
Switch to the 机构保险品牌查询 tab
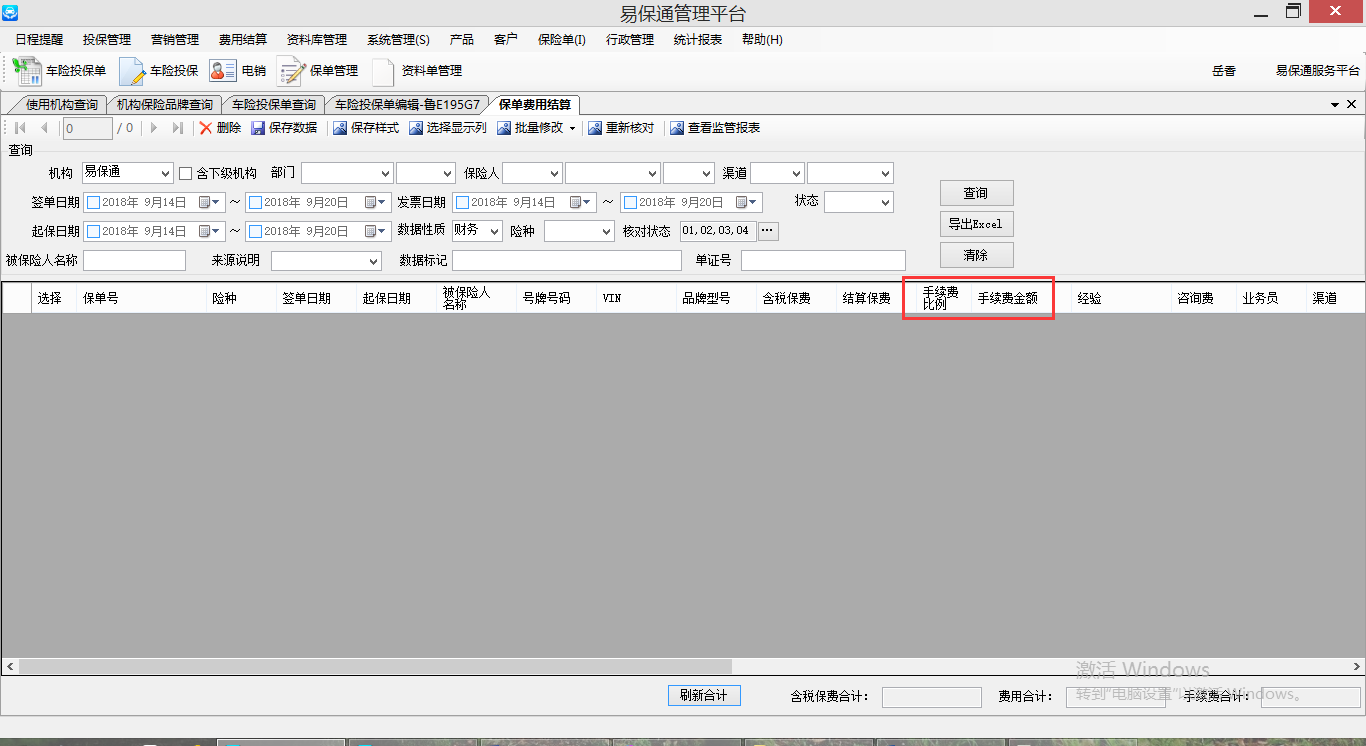[164, 104]
